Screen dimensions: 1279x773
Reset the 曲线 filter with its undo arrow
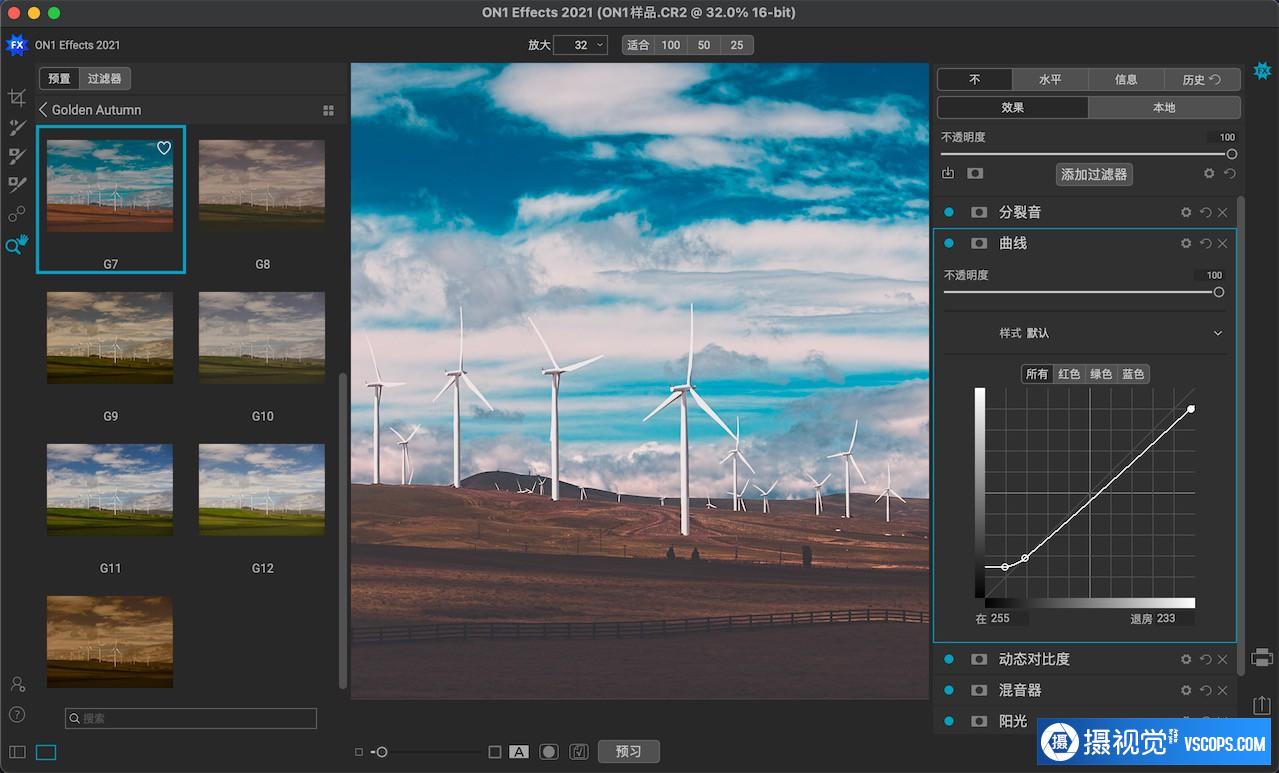[1205, 244]
